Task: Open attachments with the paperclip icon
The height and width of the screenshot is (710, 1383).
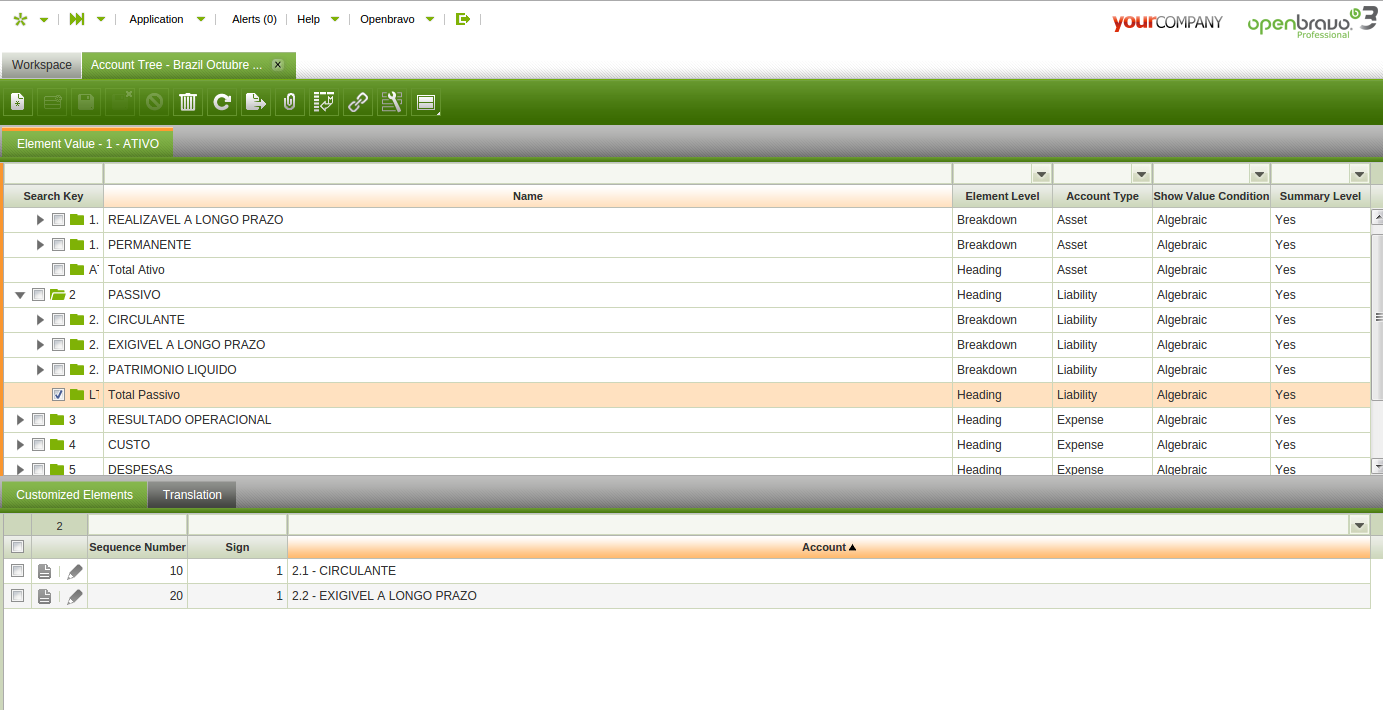Action: click(x=289, y=102)
